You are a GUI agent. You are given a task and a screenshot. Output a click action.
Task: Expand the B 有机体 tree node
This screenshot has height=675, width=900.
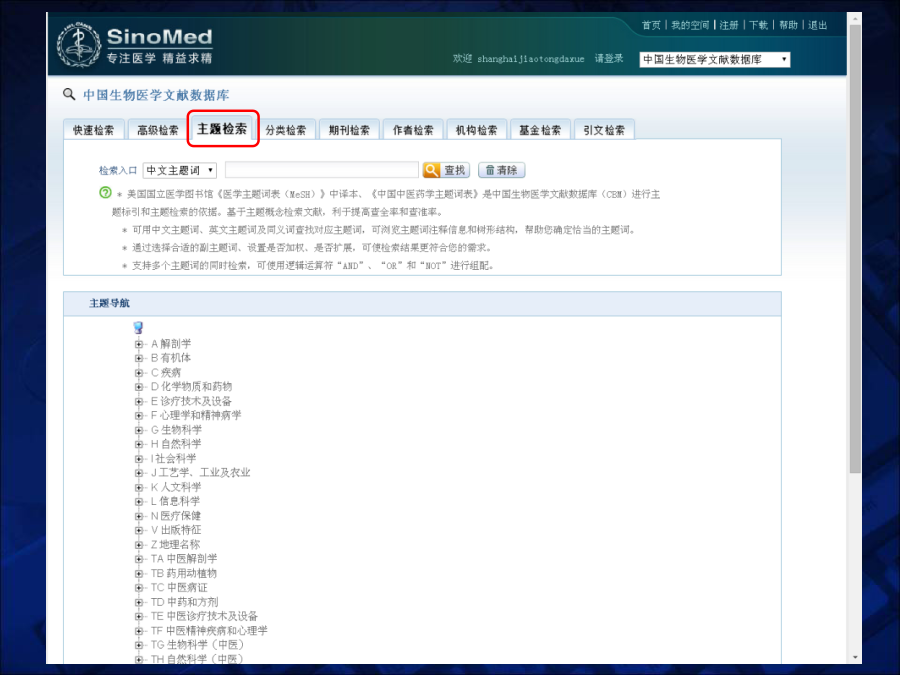coord(139,358)
